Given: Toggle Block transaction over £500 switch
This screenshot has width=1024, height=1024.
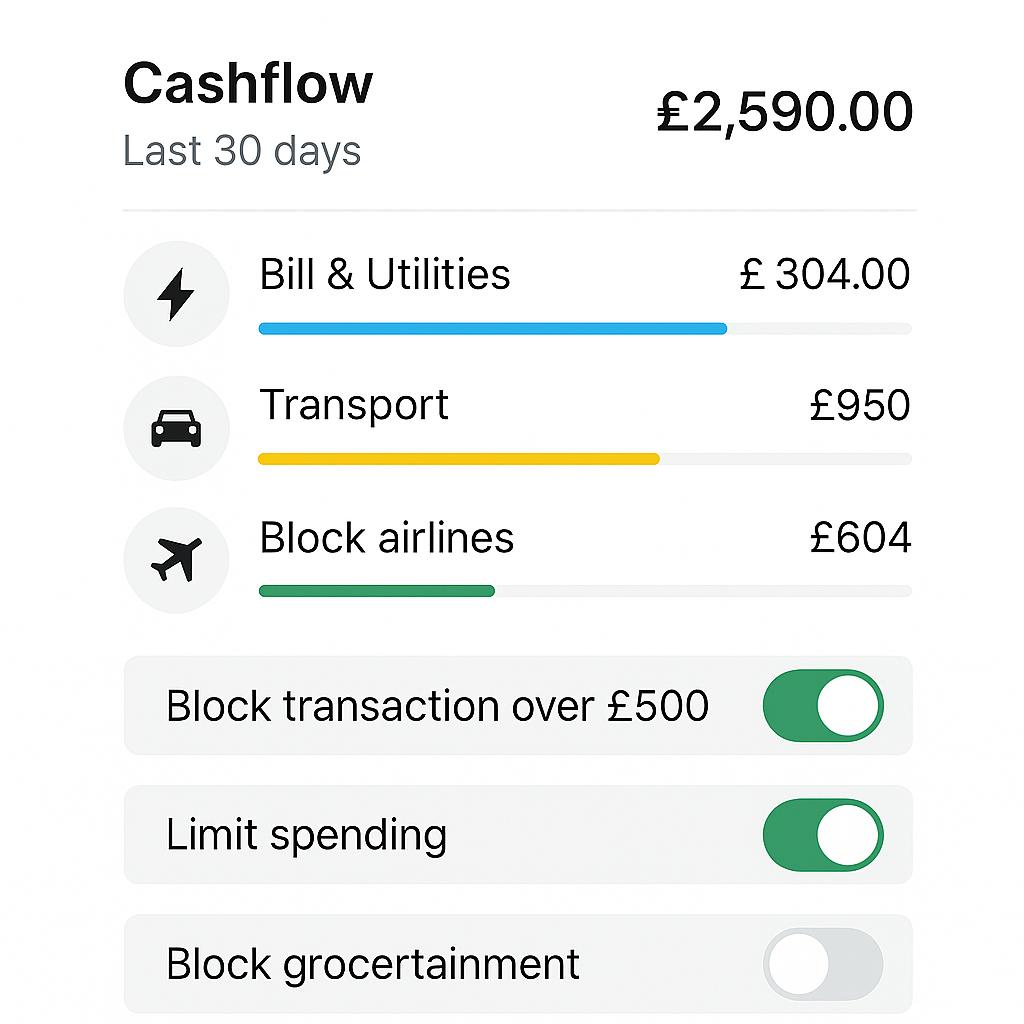Looking at the screenshot, I should coord(822,706).
